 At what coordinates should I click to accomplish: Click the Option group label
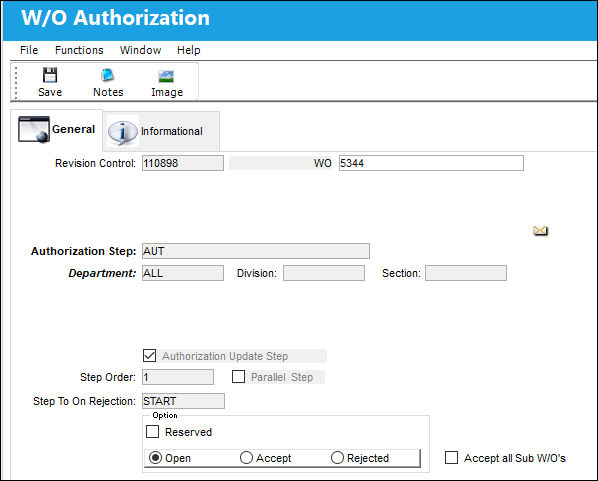click(x=165, y=415)
